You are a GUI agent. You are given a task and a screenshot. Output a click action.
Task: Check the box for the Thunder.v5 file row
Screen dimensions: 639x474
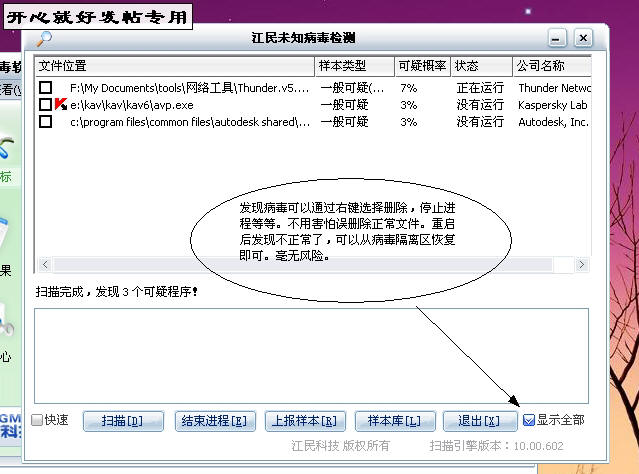click(x=46, y=88)
